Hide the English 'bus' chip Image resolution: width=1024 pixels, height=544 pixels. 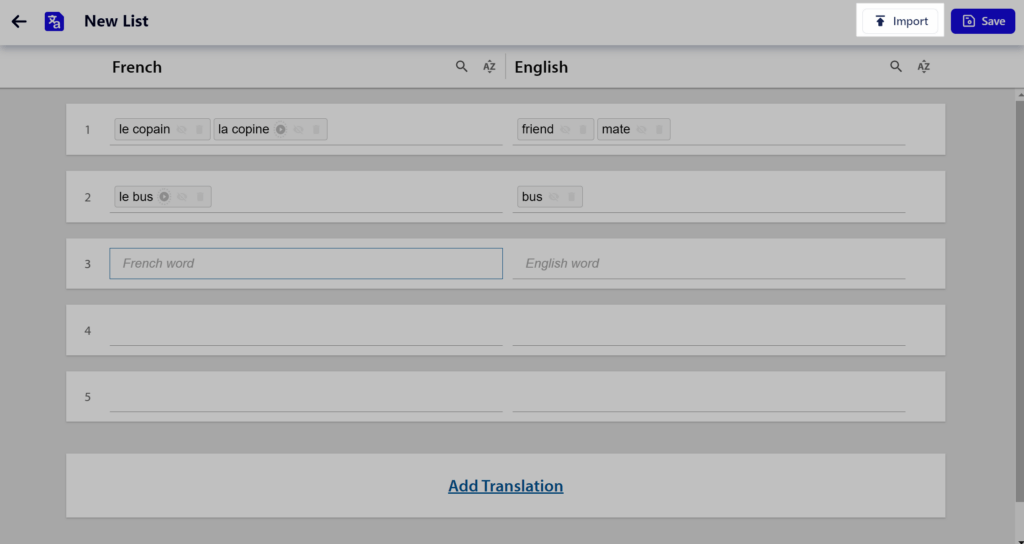(554, 197)
